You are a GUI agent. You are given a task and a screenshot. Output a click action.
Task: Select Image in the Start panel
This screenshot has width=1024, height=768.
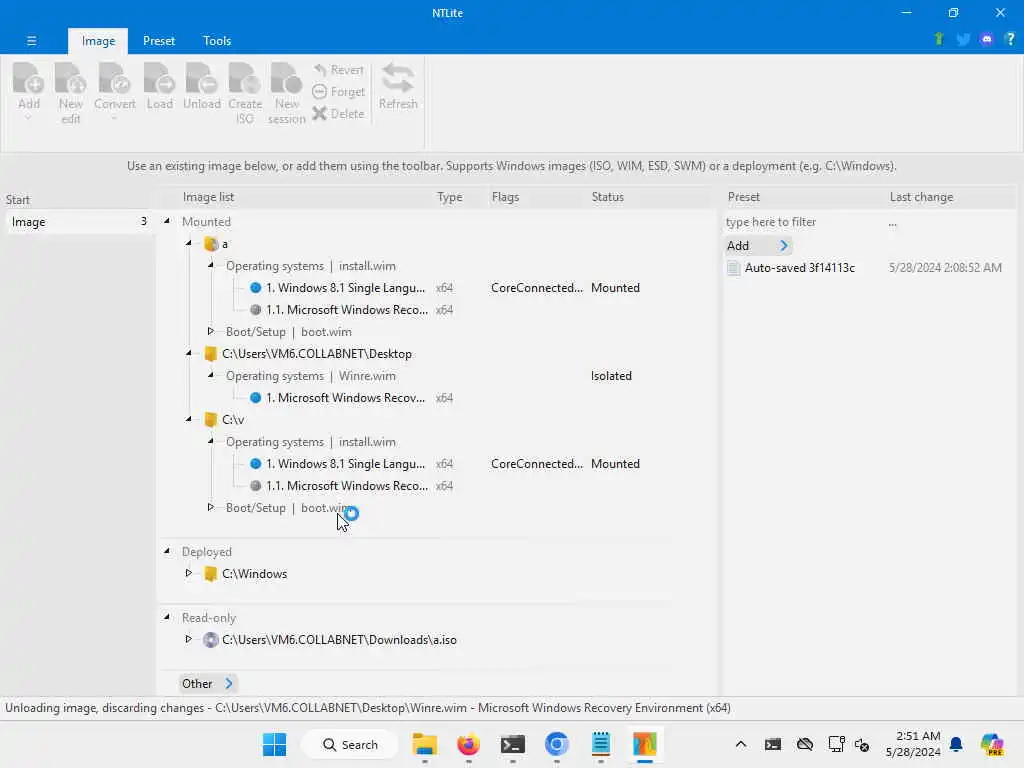point(79,222)
